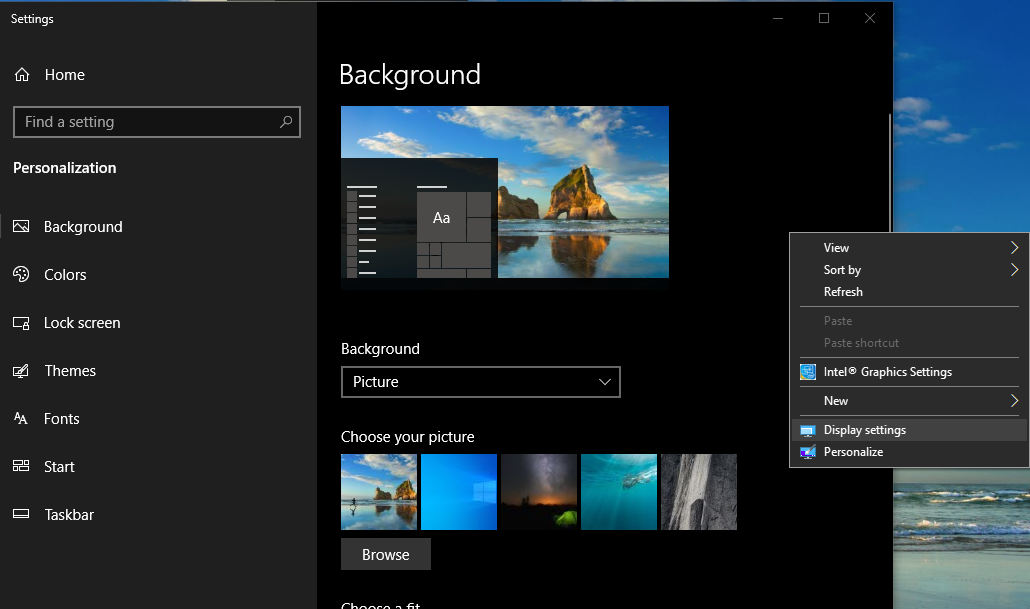Open Background settings via its picture icon
Viewport: 1030px width, 609px height.
(x=21, y=227)
